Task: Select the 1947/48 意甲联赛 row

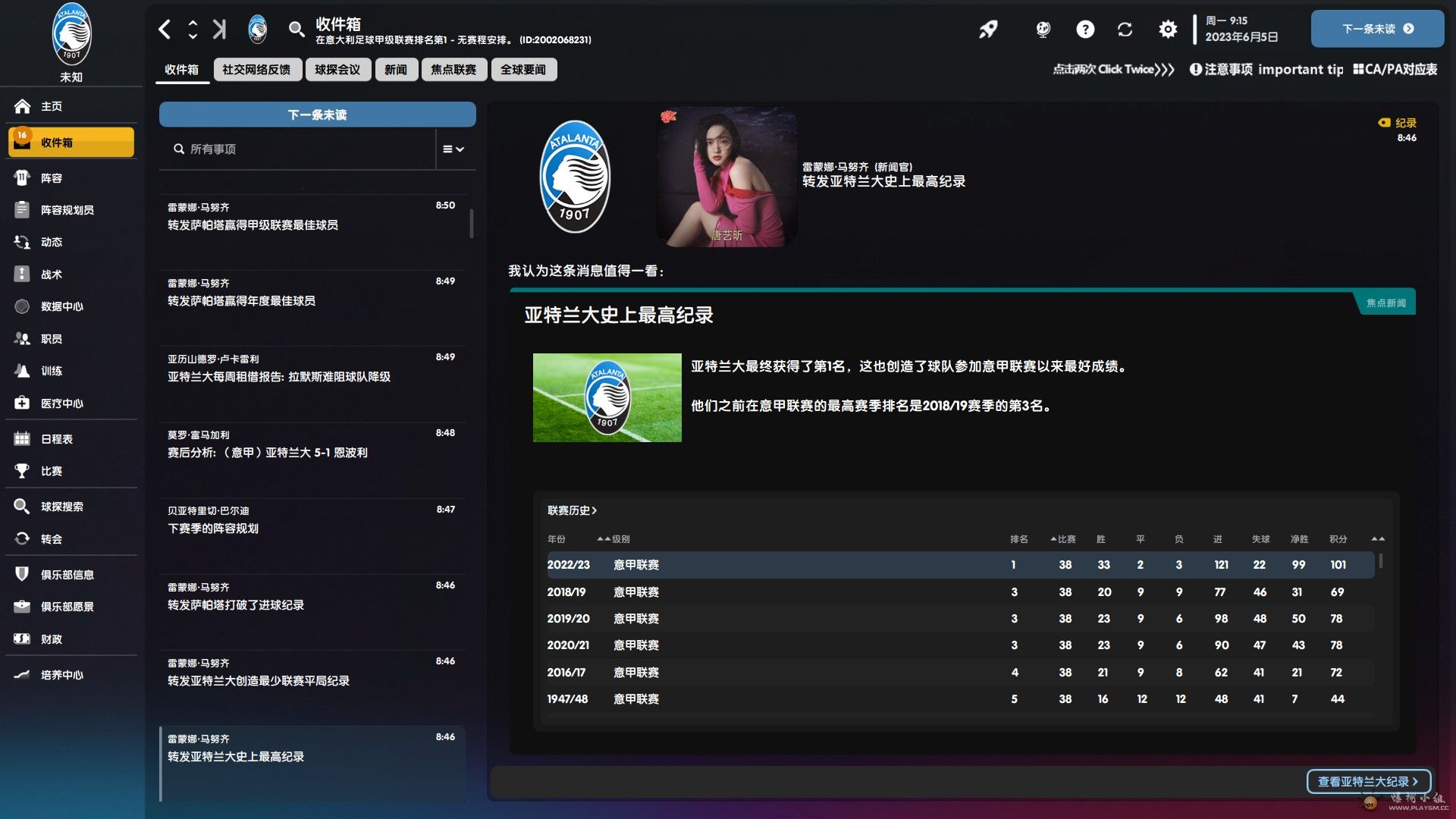Action: pyautogui.click(x=960, y=699)
